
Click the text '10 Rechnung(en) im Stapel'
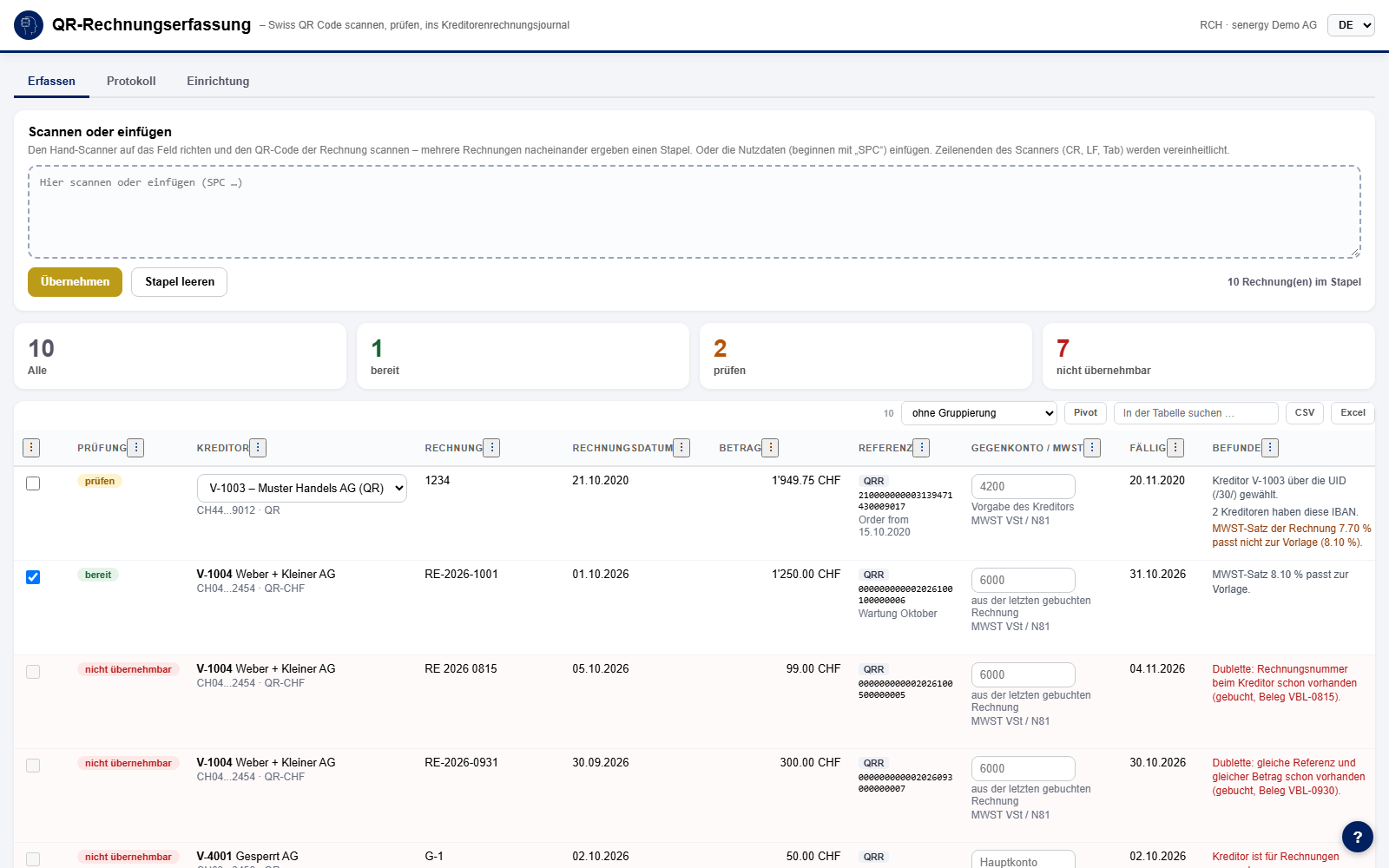[x=1294, y=282]
